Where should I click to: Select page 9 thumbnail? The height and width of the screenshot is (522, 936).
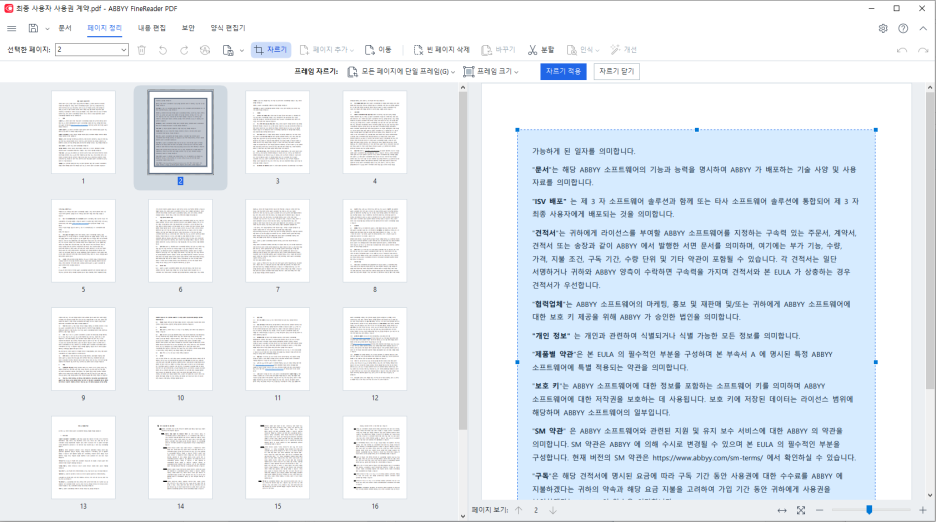83,349
